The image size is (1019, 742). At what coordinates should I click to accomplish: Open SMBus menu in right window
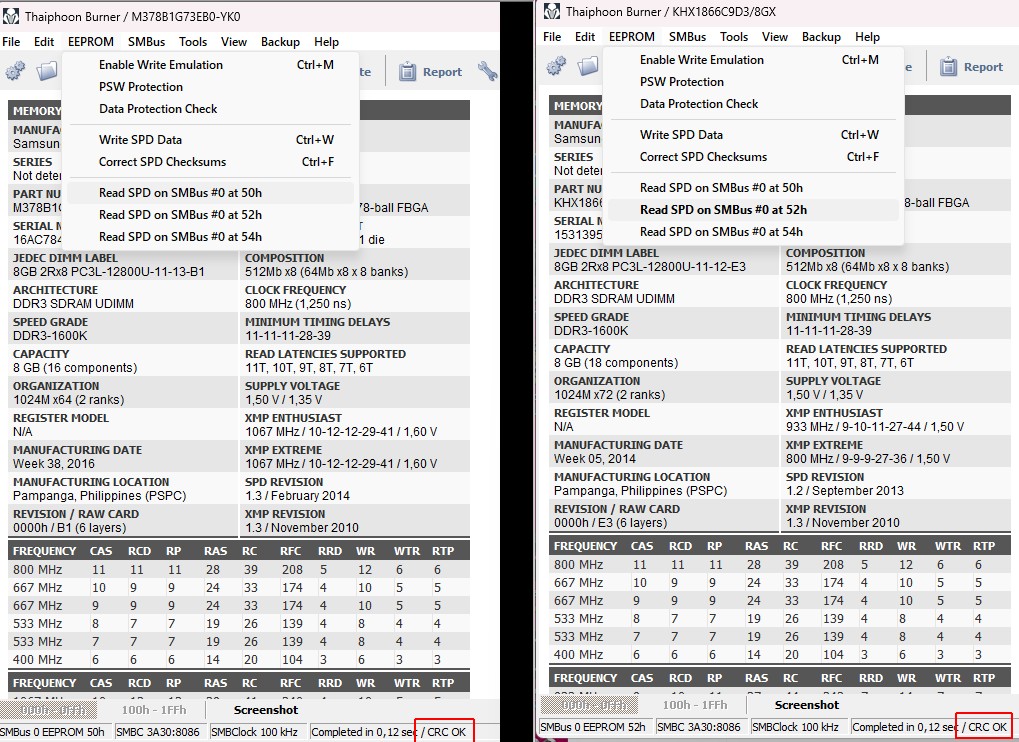(x=688, y=36)
